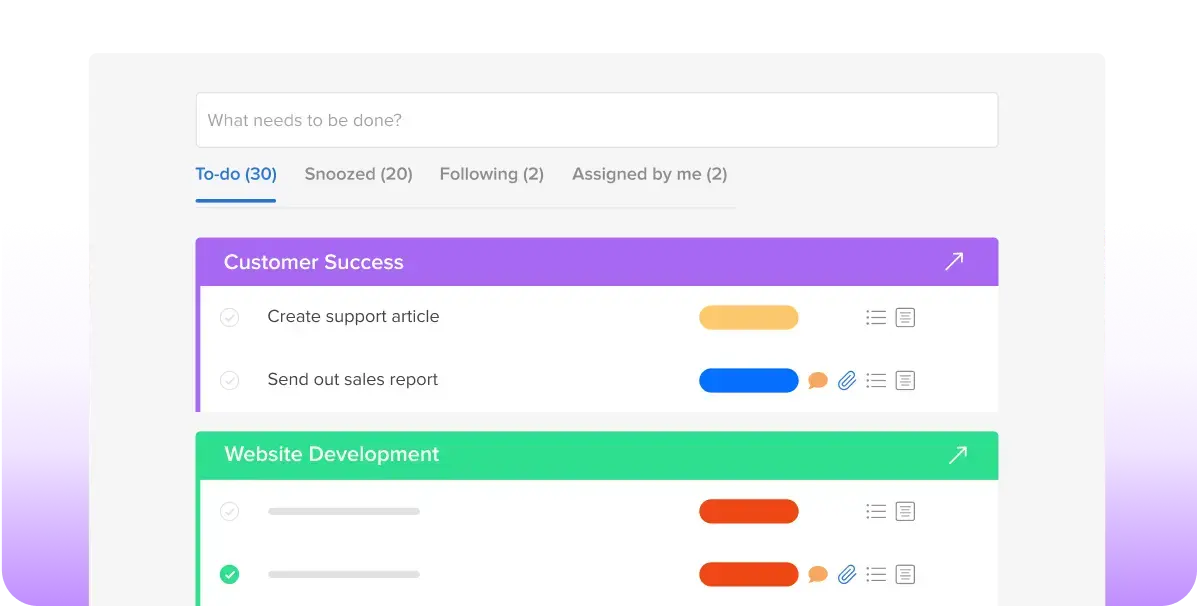Open the notes icon on Send out sales report

click(904, 380)
